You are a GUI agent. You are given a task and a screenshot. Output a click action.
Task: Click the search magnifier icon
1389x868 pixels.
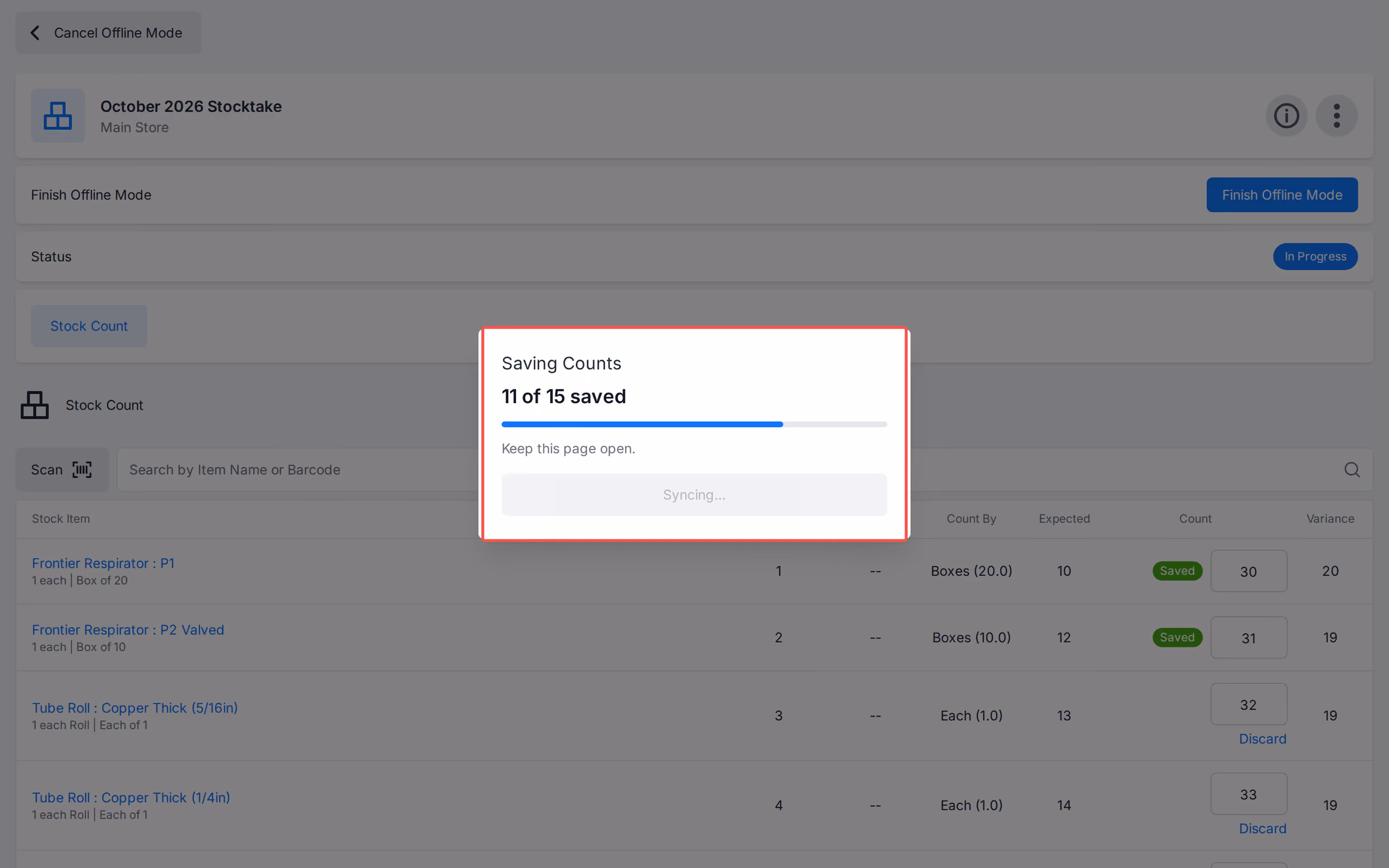(x=1352, y=470)
